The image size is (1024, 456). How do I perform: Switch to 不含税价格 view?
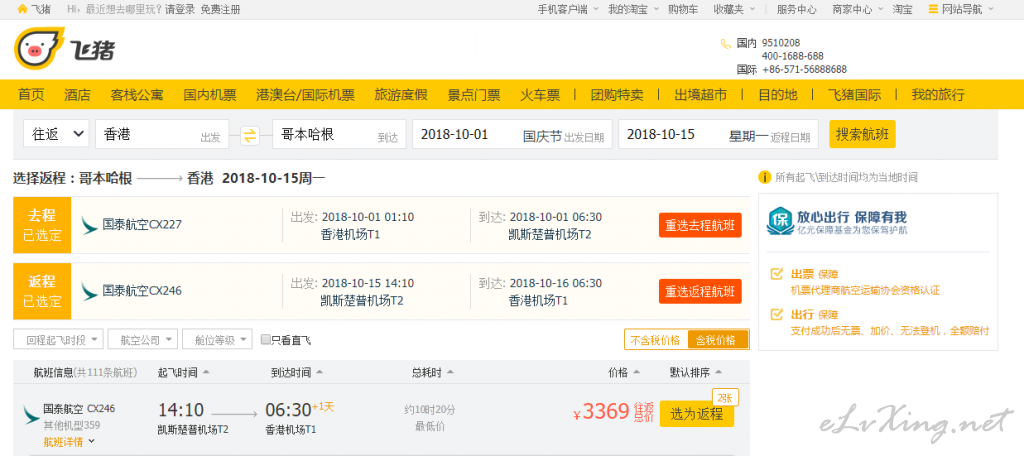coord(656,340)
